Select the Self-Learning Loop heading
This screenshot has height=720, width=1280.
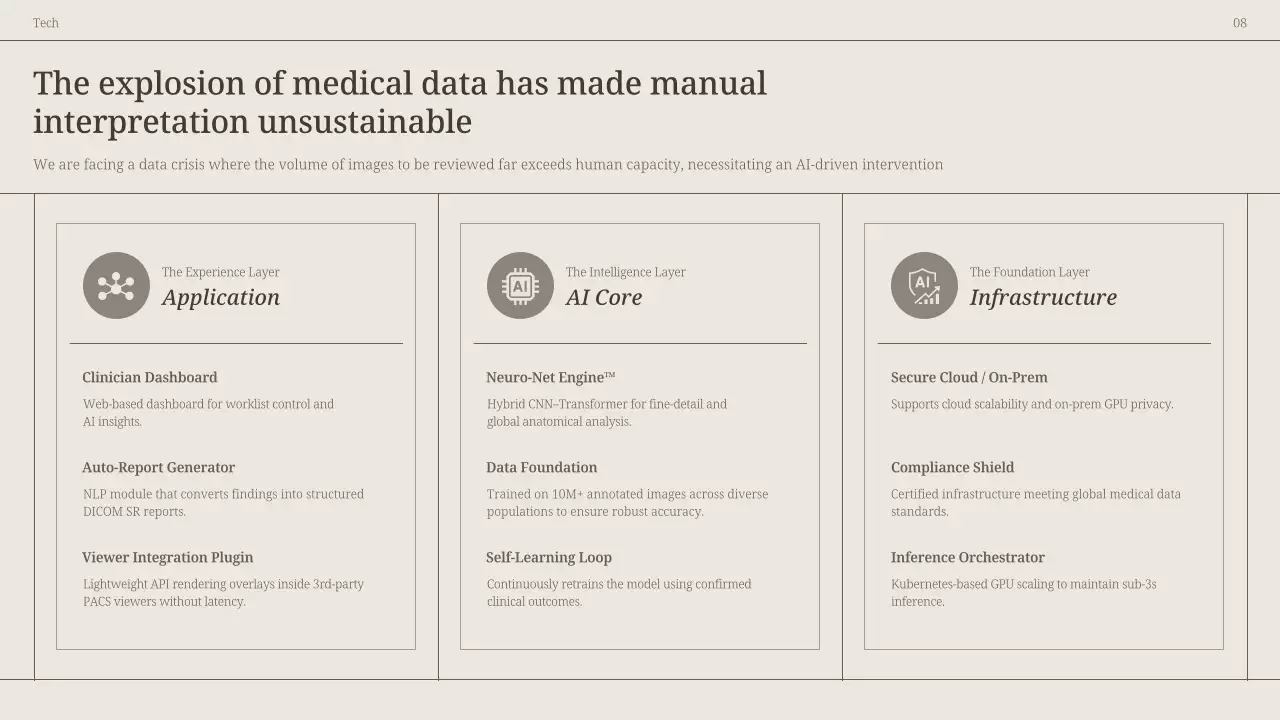click(549, 557)
